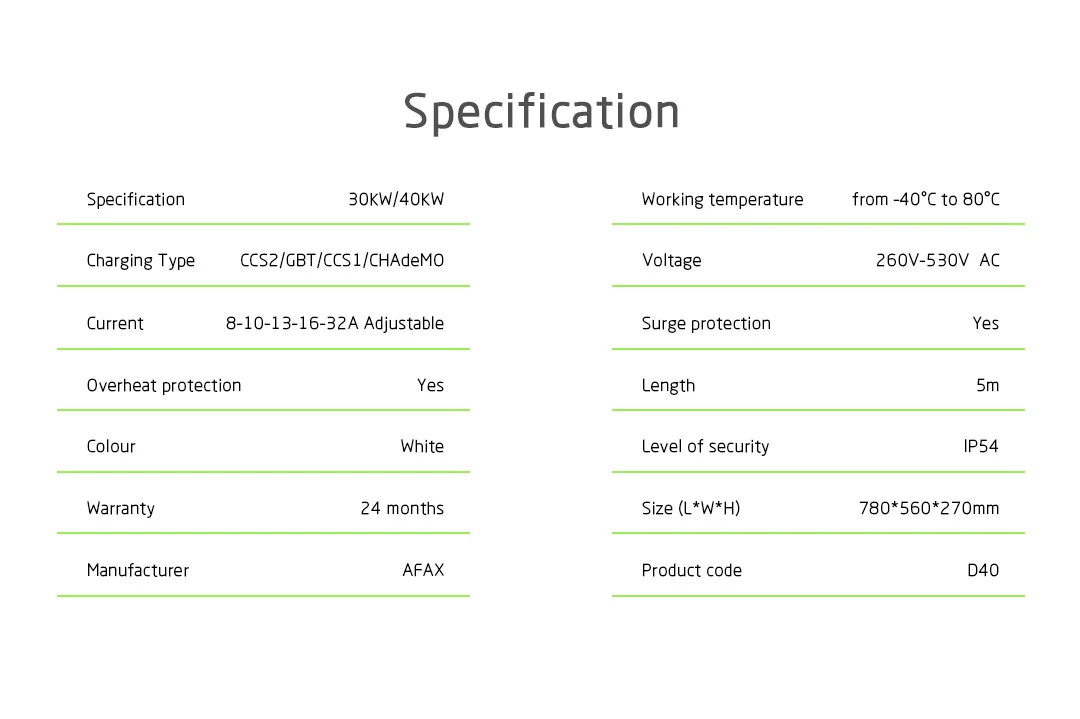This screenshot has width=1080, height=719.
Task: Select the 780*560*270mm size value
Action: click(x=928, y=508)
